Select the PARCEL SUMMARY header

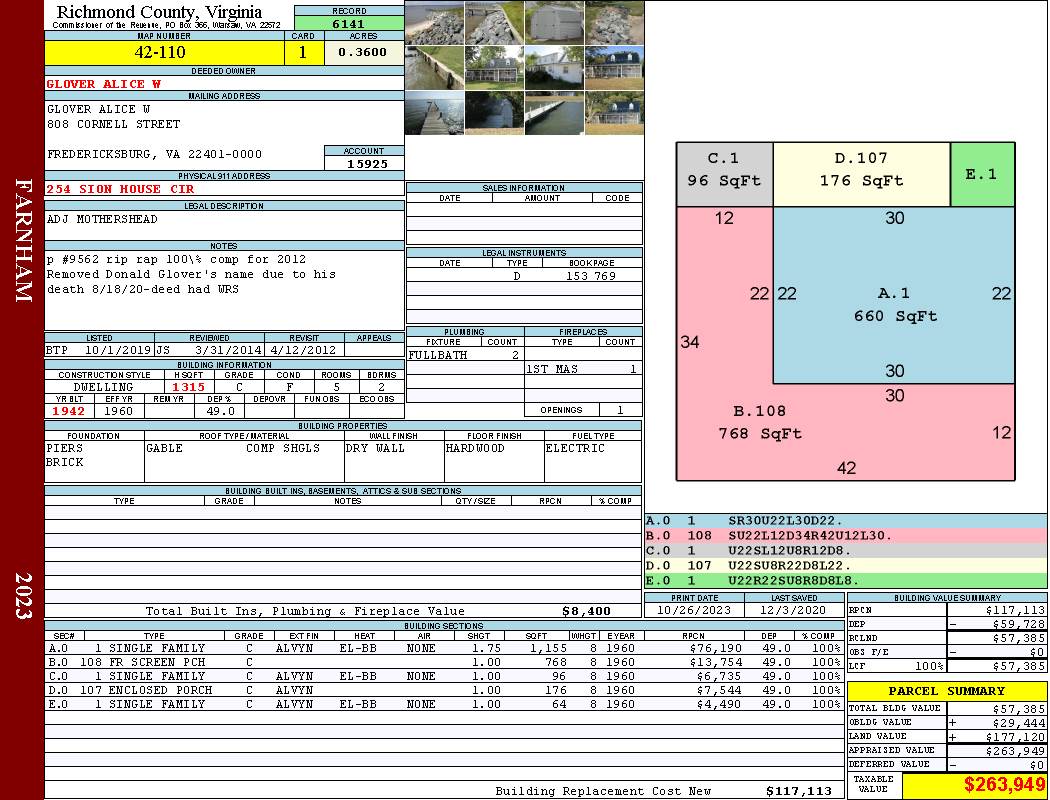[946, 691]
